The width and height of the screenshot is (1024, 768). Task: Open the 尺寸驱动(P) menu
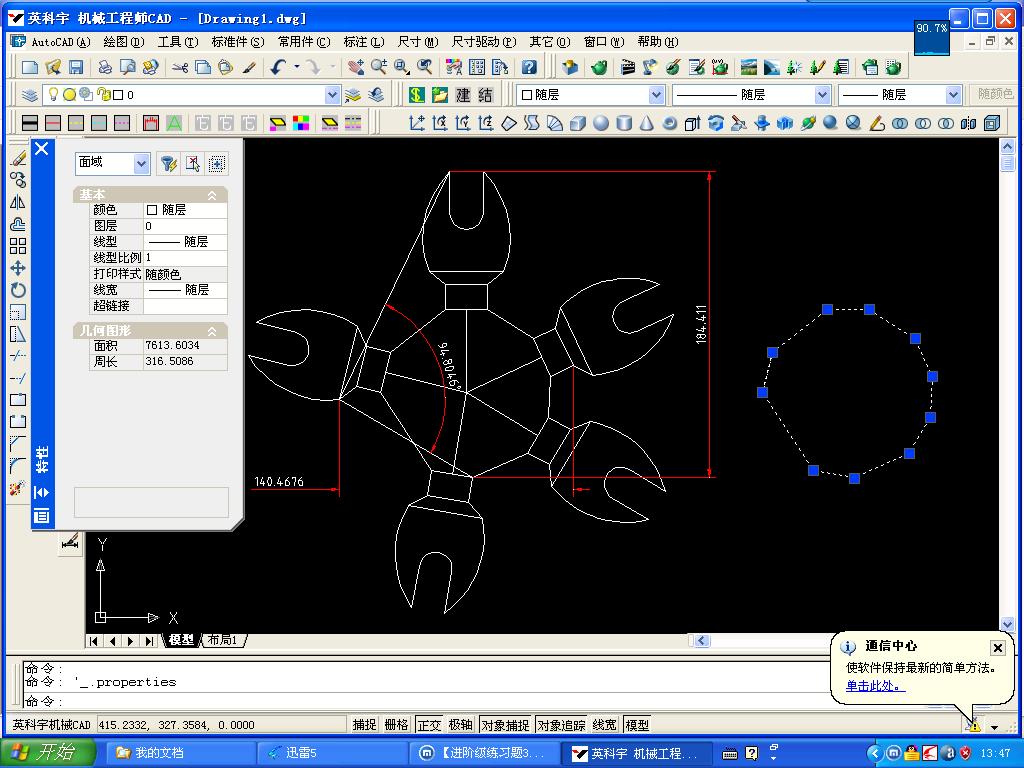(484, 42)
